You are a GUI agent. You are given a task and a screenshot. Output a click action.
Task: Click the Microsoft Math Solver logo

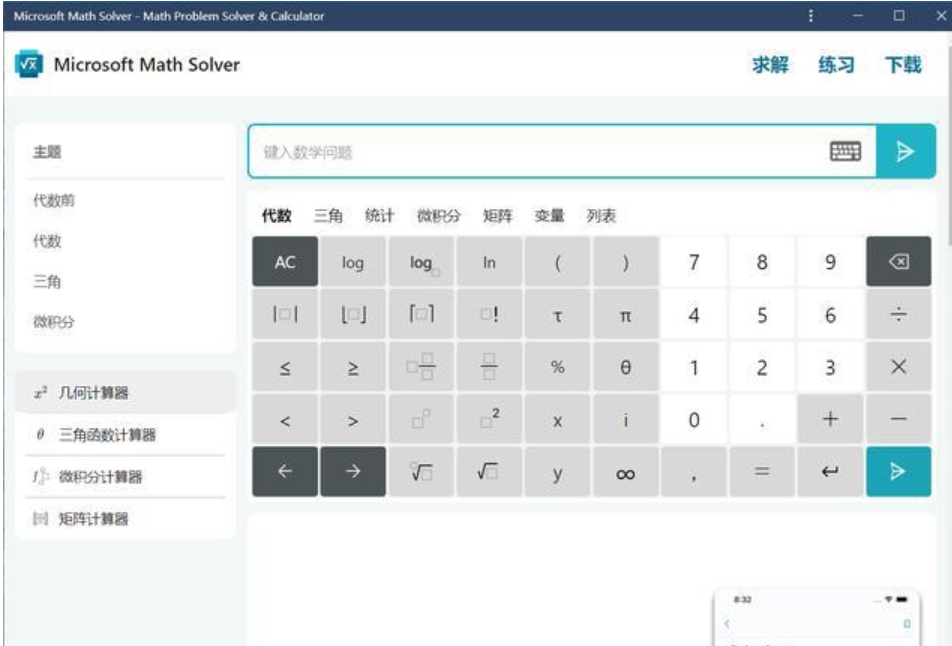[29, 64]
